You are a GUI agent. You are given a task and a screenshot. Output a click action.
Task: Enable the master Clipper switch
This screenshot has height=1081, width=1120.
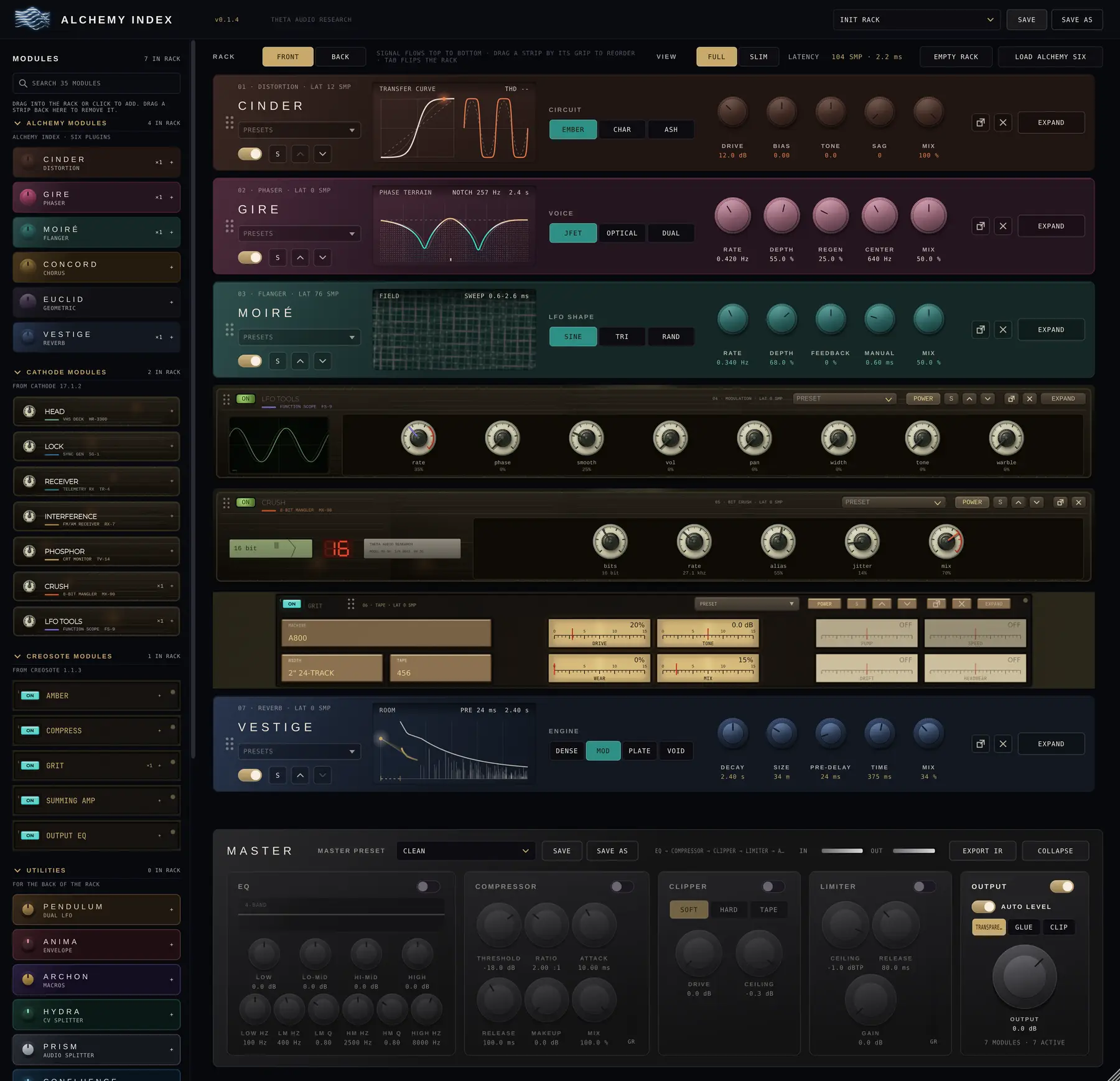click(773, 886)
